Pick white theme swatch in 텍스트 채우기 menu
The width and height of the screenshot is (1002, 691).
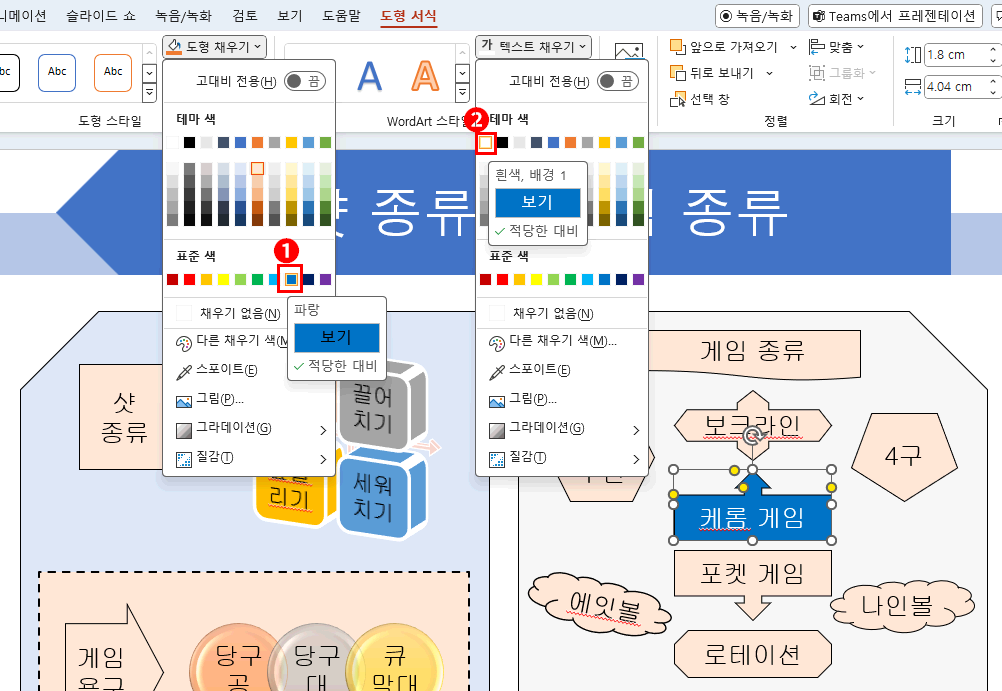click(486, 143)
